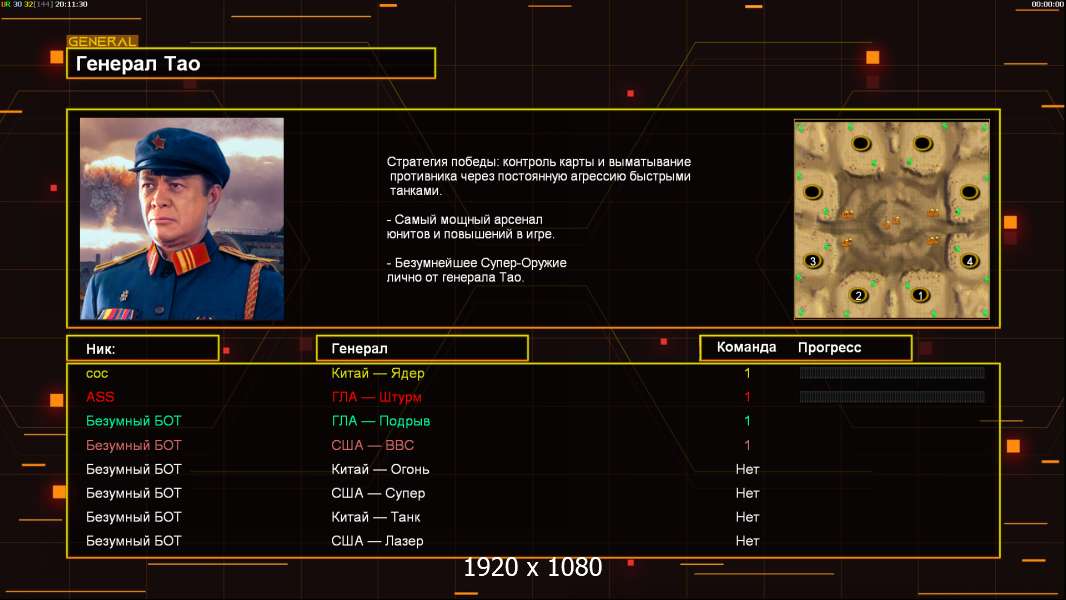Click team number 1 in ГЛА — Подрыв row
This screenshot has height=600, width=1066.
pos(747,421)
